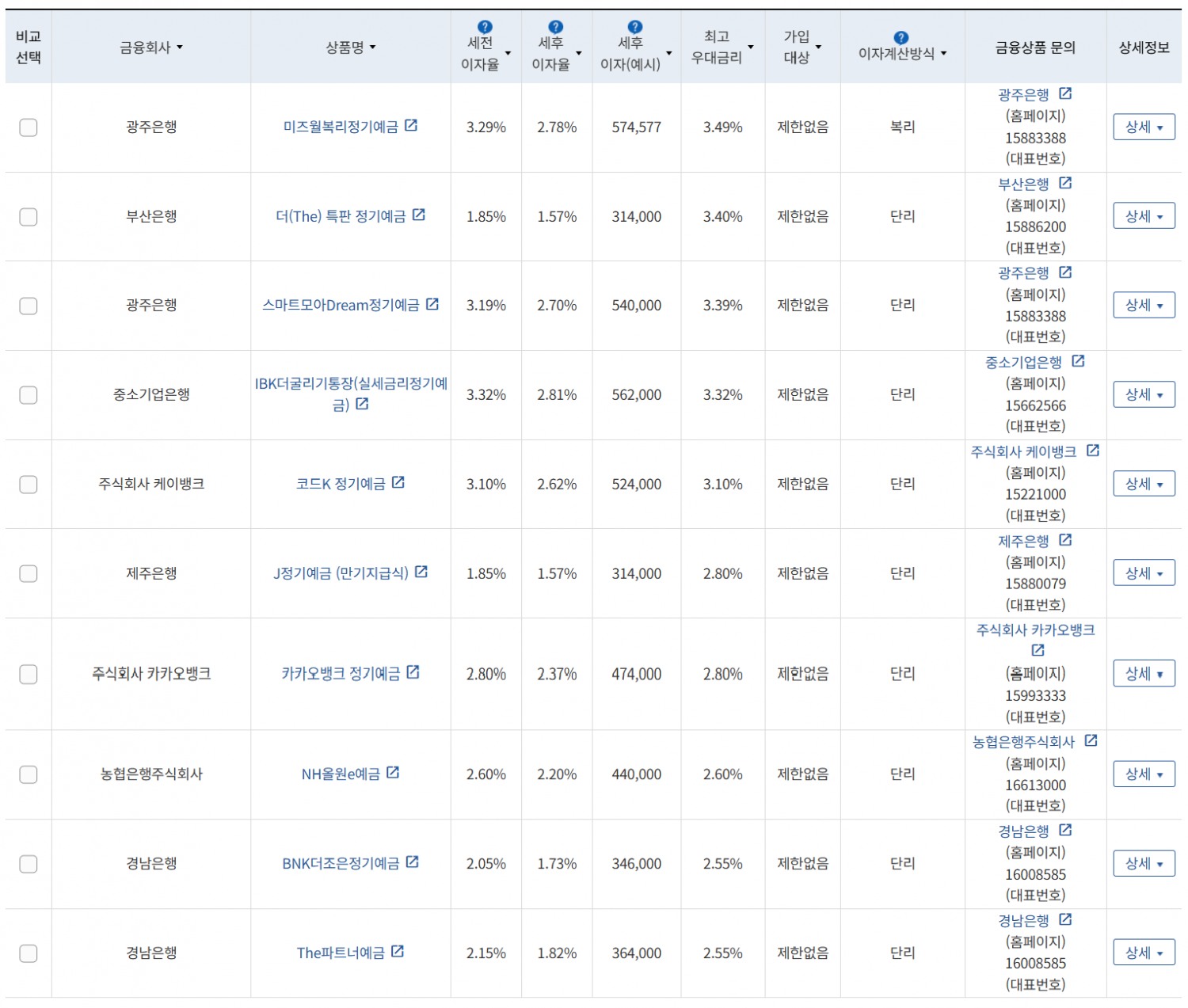The height and width of the screenshot is (1008, 1188).
Task: Open NH올원e예금 product link
Action: (341, 774)
